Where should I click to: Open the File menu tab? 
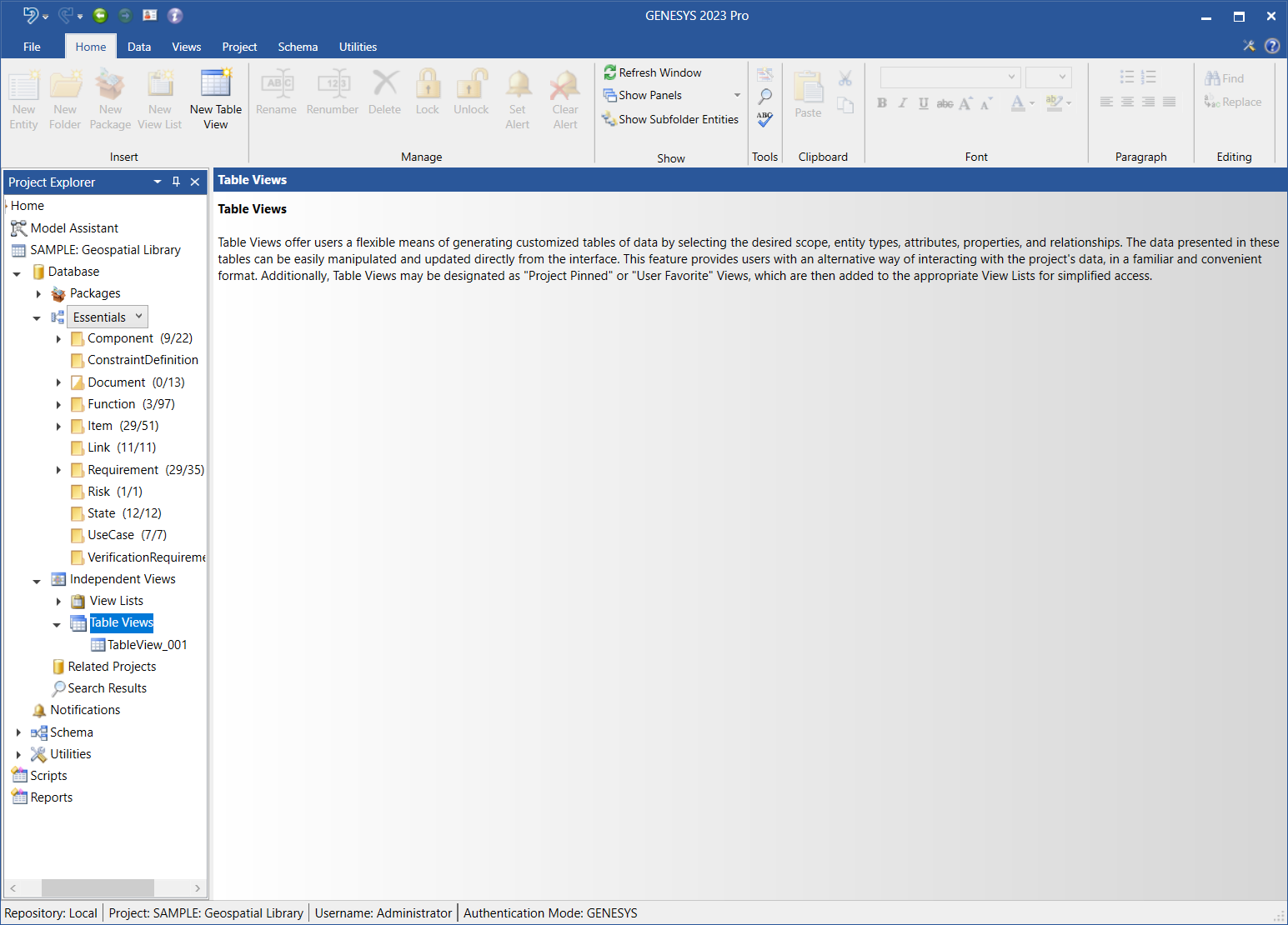click(32, 47)
